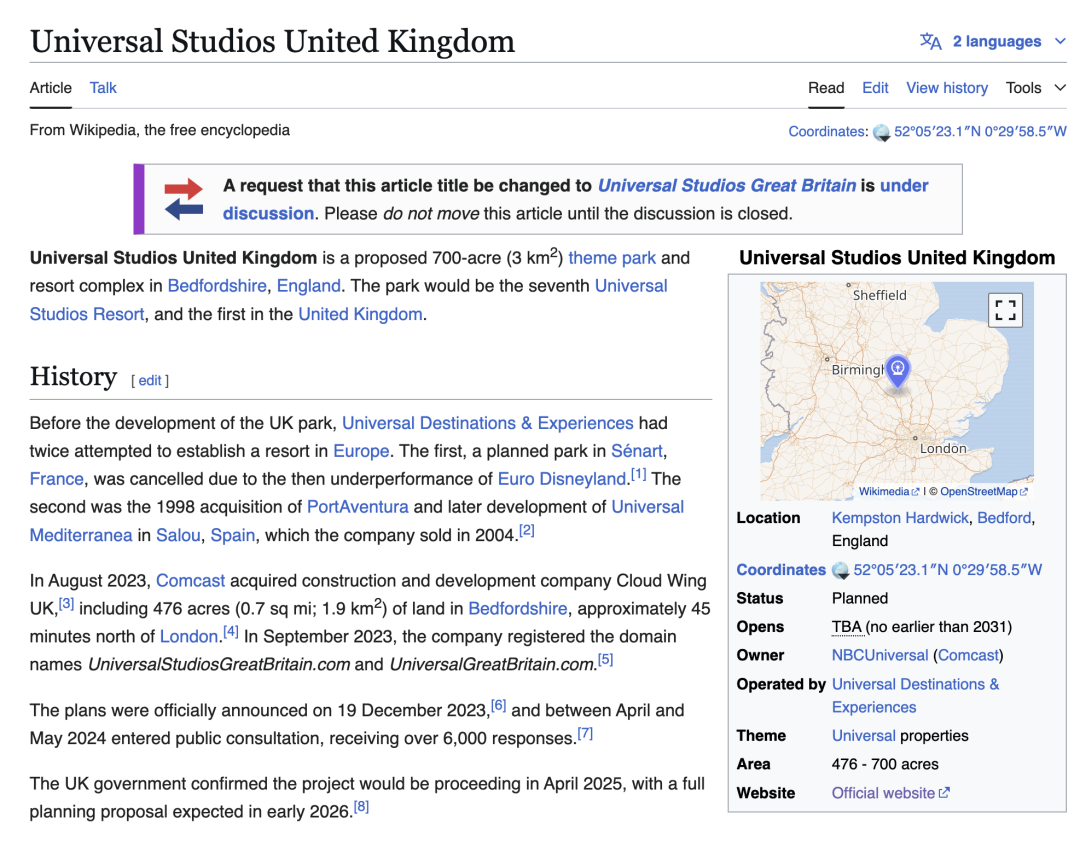Open the Talk tab
The width and height of the screenshot is (1080, 847).
click(103, 88)
